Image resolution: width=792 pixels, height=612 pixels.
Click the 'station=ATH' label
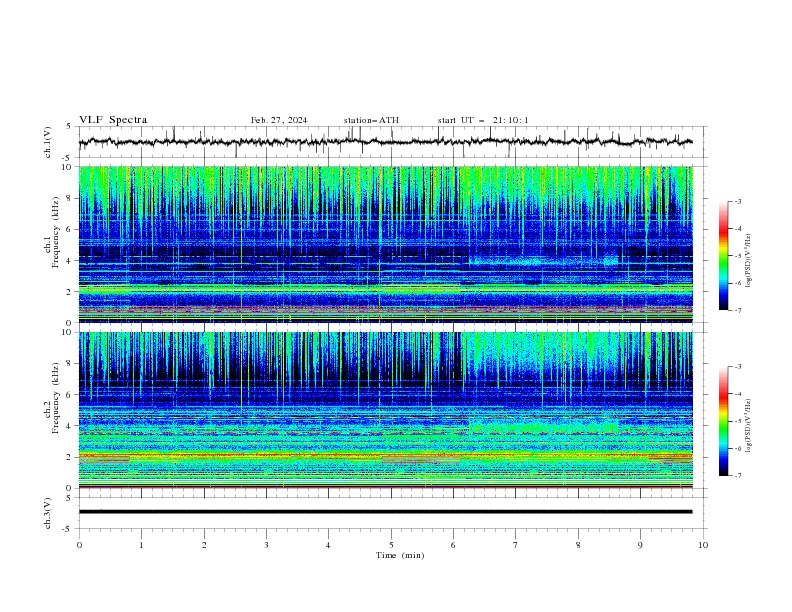(371, 120)
